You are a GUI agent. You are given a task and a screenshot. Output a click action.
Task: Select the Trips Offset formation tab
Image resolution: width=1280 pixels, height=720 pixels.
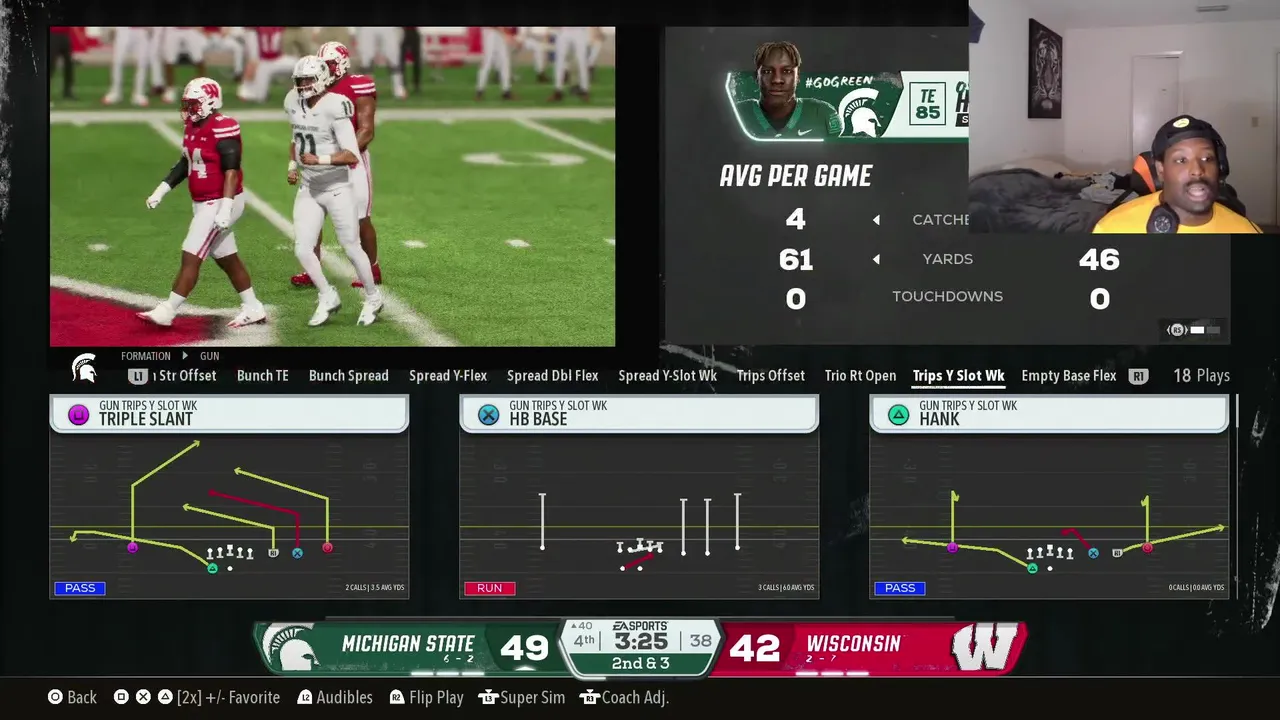click(x=771, y=376)
